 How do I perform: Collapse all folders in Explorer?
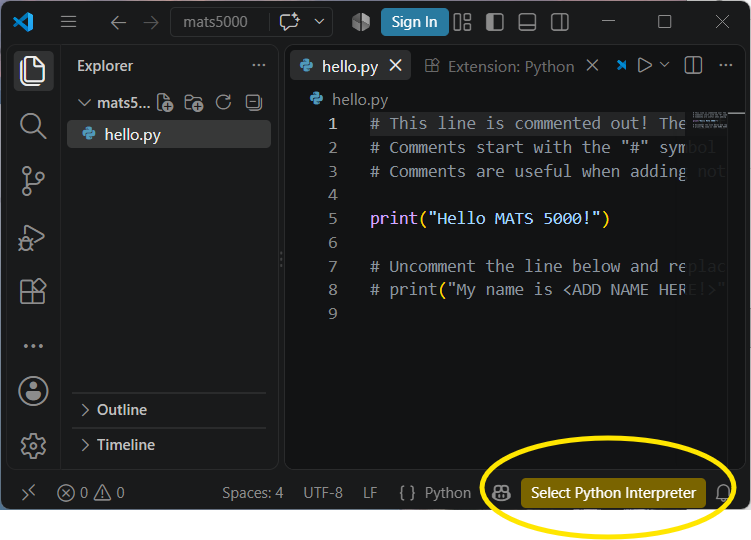coord(253,103)
